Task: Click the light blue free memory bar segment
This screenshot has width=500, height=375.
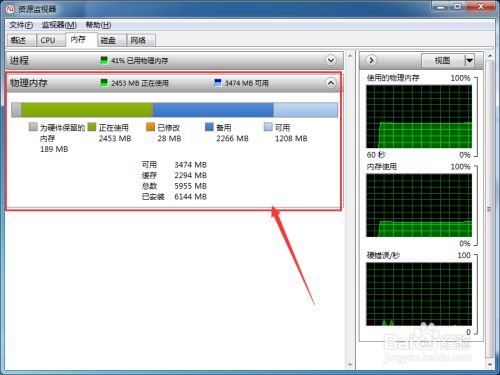Action: [305, 110]
